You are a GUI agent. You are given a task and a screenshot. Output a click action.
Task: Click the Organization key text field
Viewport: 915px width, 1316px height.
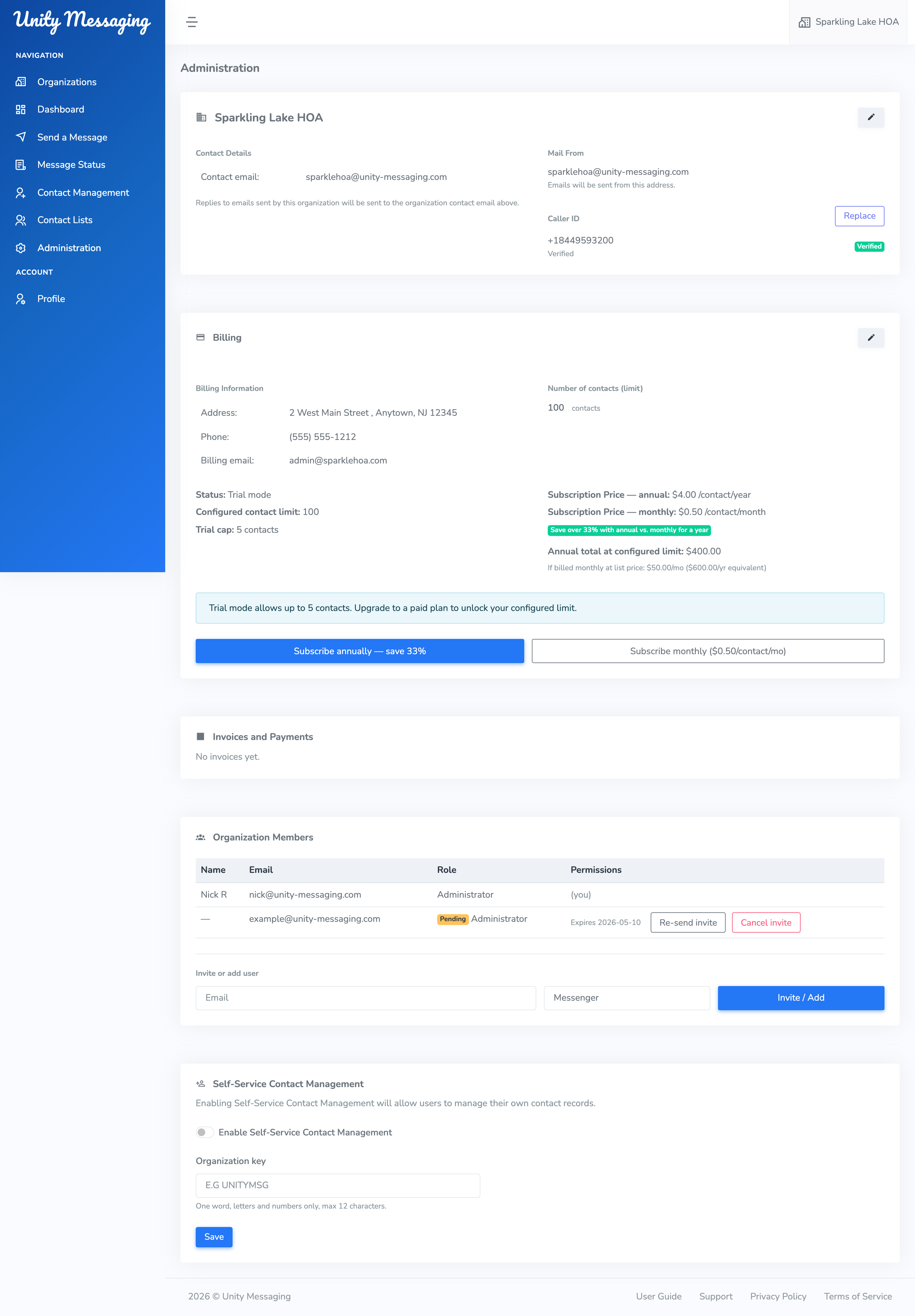coord(338,1185)
